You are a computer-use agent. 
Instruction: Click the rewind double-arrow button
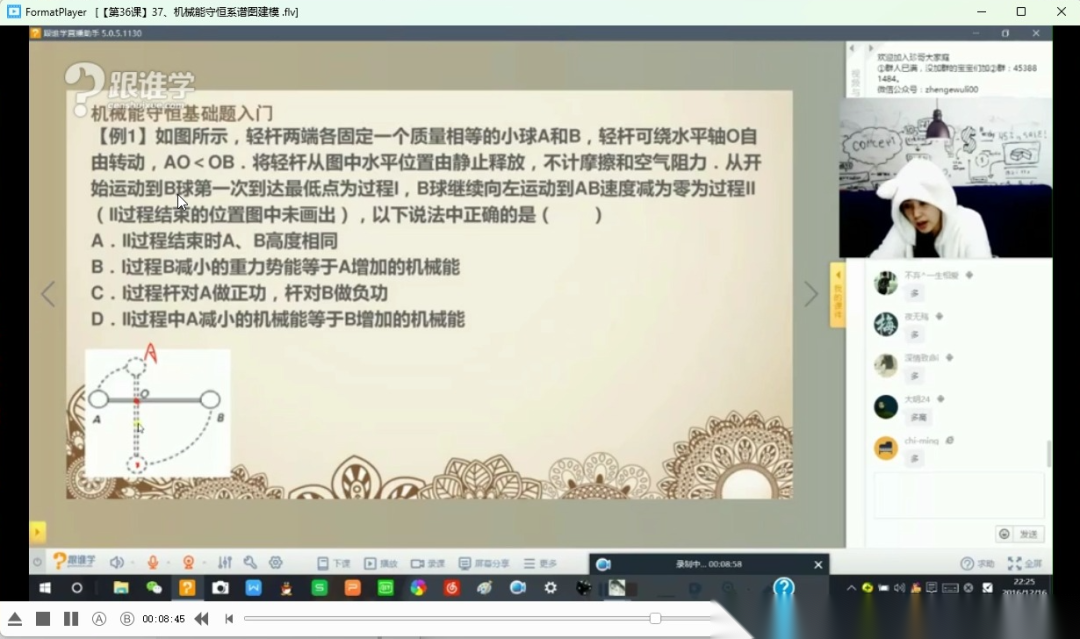(201, 619)
